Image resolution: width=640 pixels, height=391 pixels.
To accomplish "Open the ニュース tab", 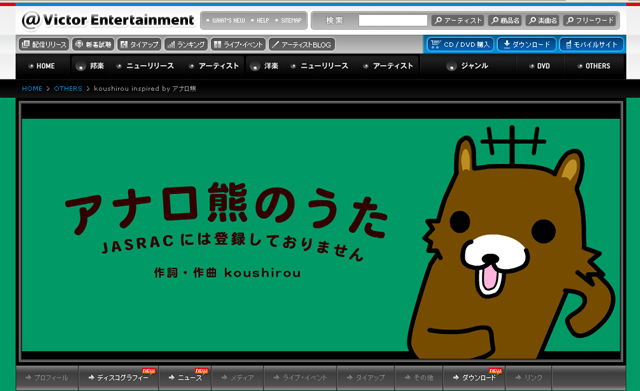I will click(x=185, y=378).
